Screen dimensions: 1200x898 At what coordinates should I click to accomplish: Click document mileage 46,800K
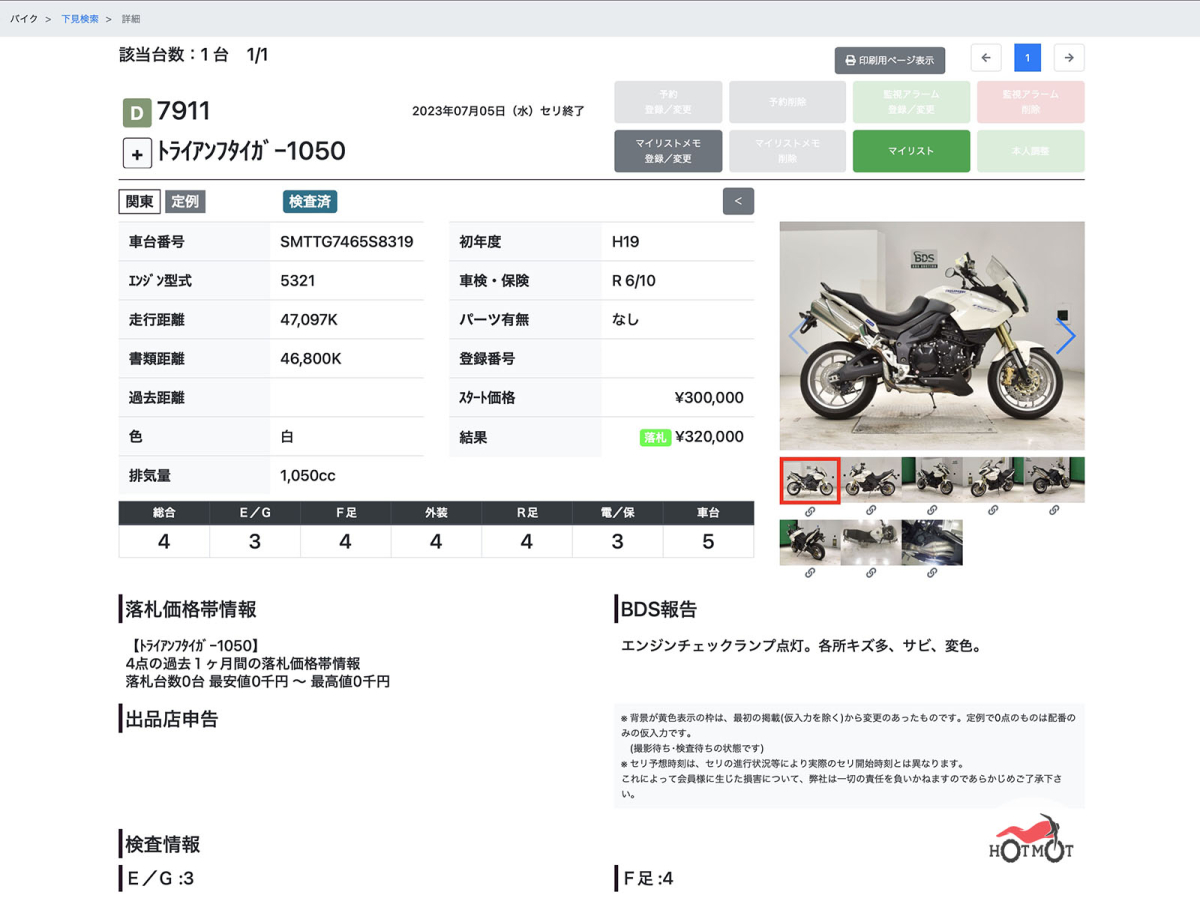coord(311,358)
